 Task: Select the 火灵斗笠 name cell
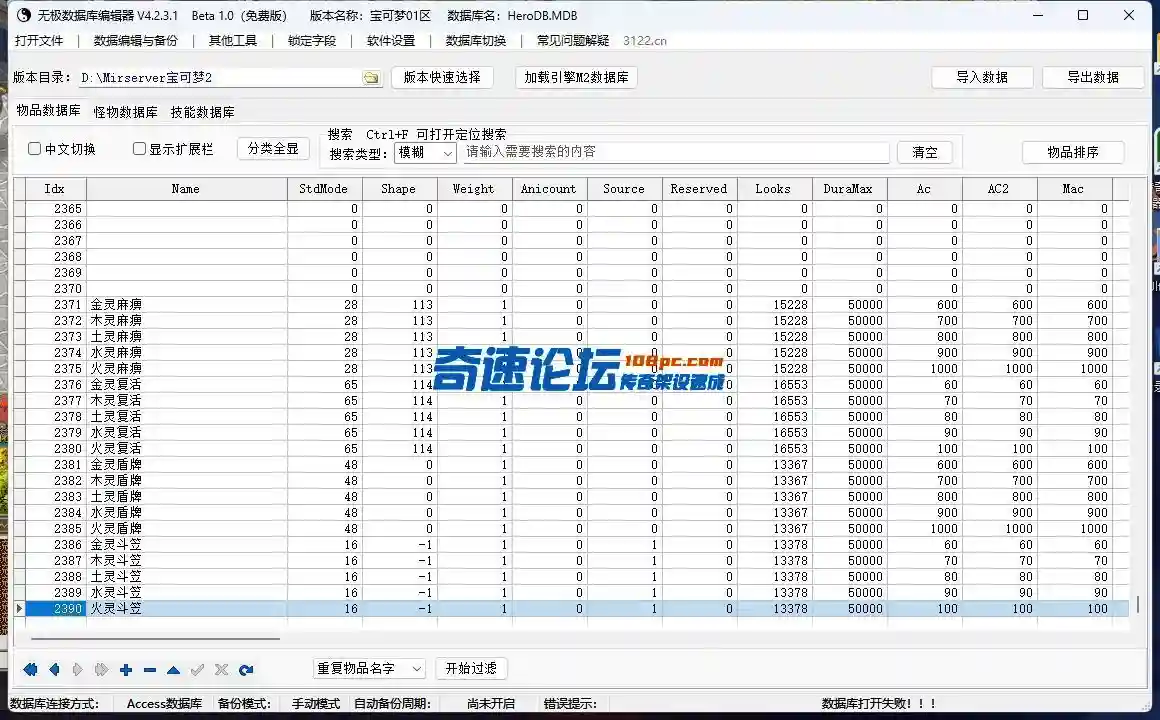pos(186,608)
